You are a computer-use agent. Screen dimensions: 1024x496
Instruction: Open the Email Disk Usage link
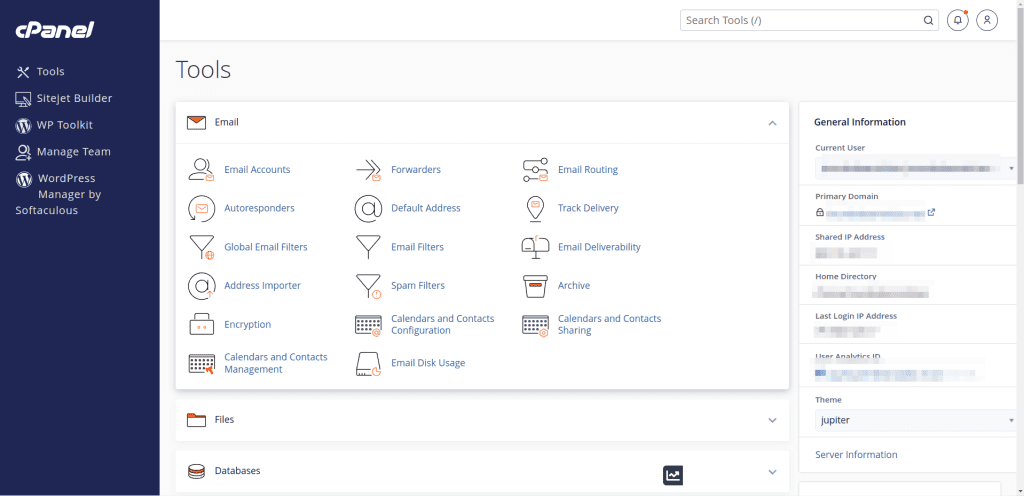pos(428,363)
